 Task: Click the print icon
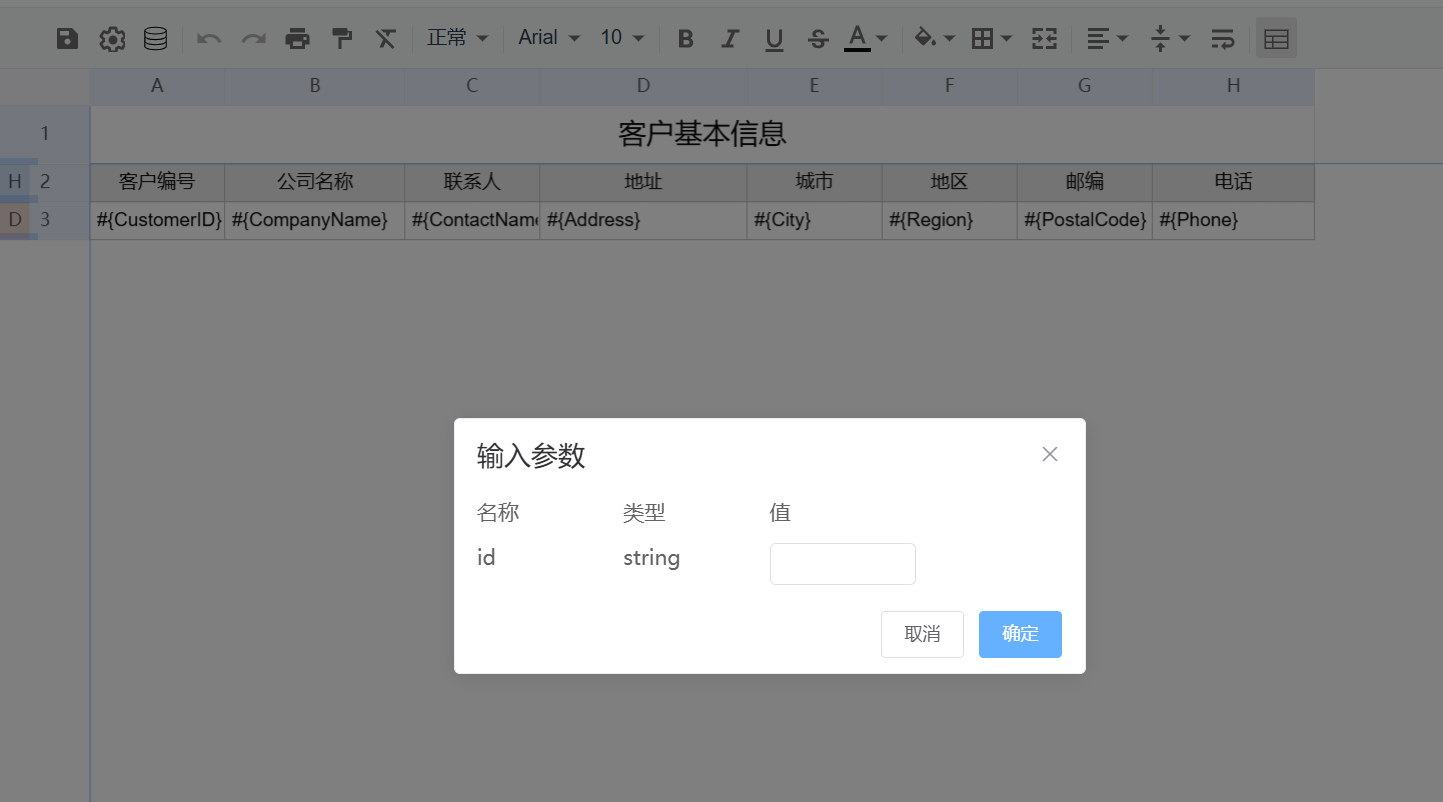(x=298, y=39)
